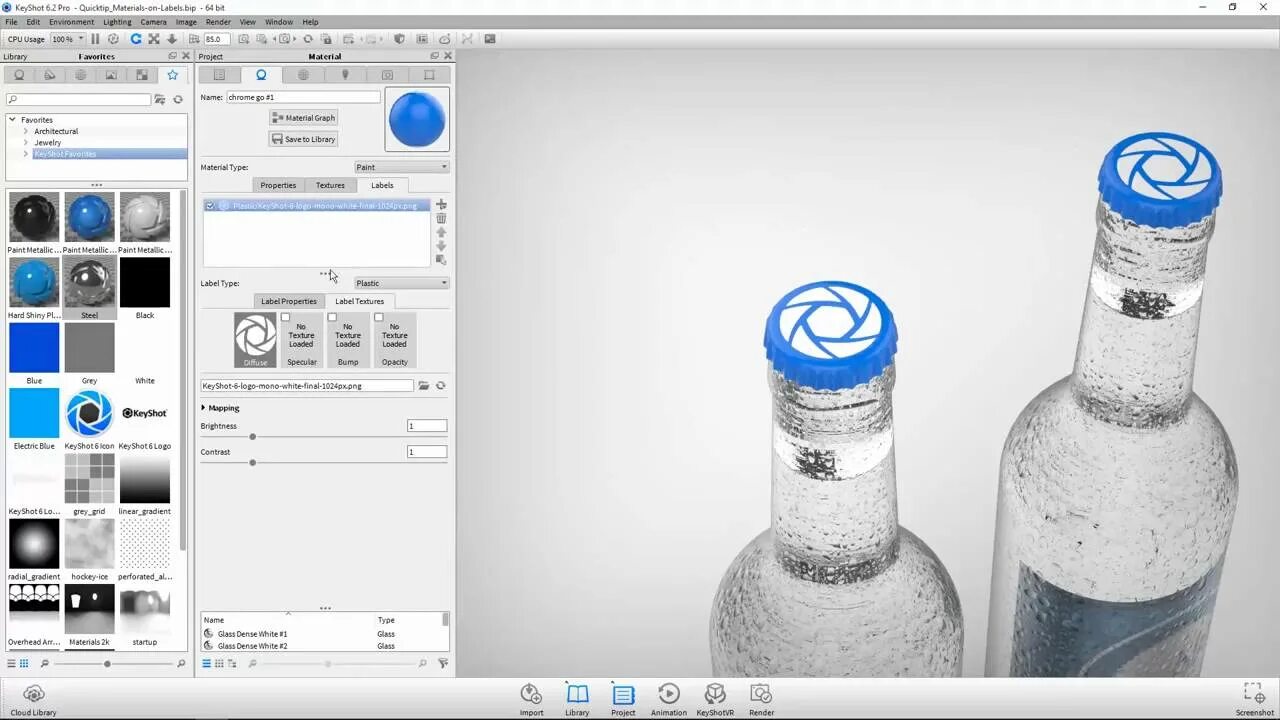Switch Library to Favorites star tab

[172, 75]
